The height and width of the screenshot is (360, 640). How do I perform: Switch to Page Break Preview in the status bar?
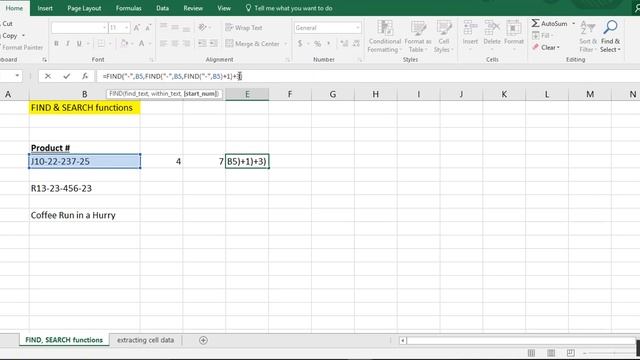tap(570, 353)
